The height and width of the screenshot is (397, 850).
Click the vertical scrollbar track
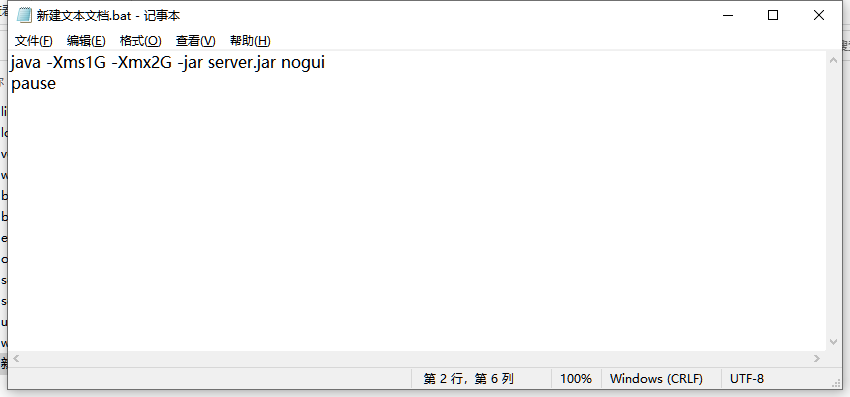[834, 202]
